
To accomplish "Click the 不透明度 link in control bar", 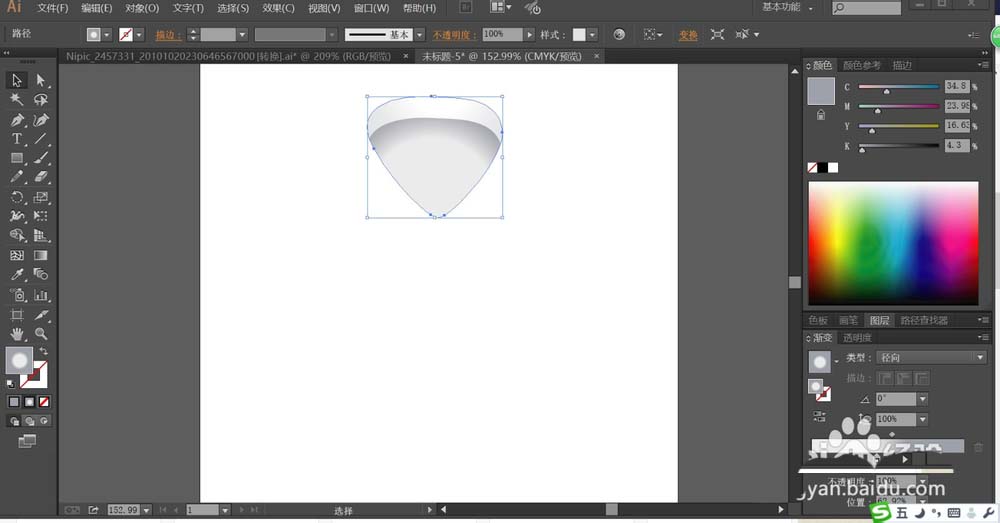I will (454, 35).
